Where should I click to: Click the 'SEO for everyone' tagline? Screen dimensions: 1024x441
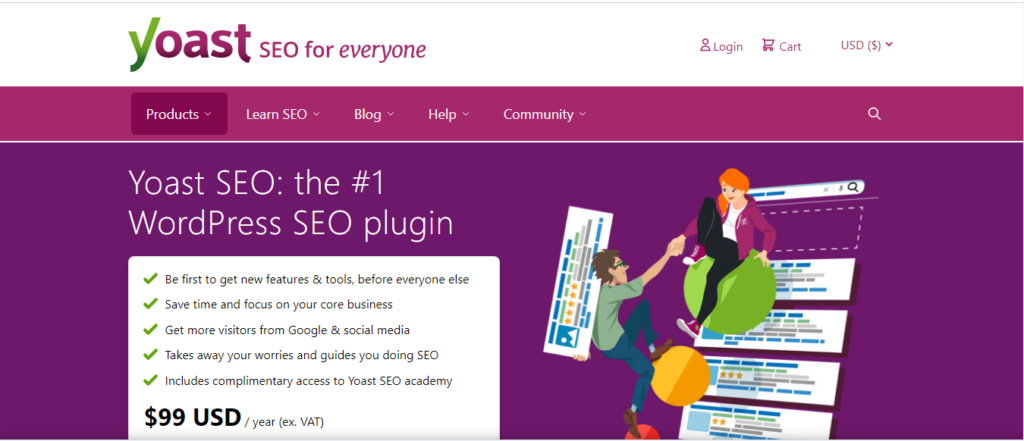[342, 50]
